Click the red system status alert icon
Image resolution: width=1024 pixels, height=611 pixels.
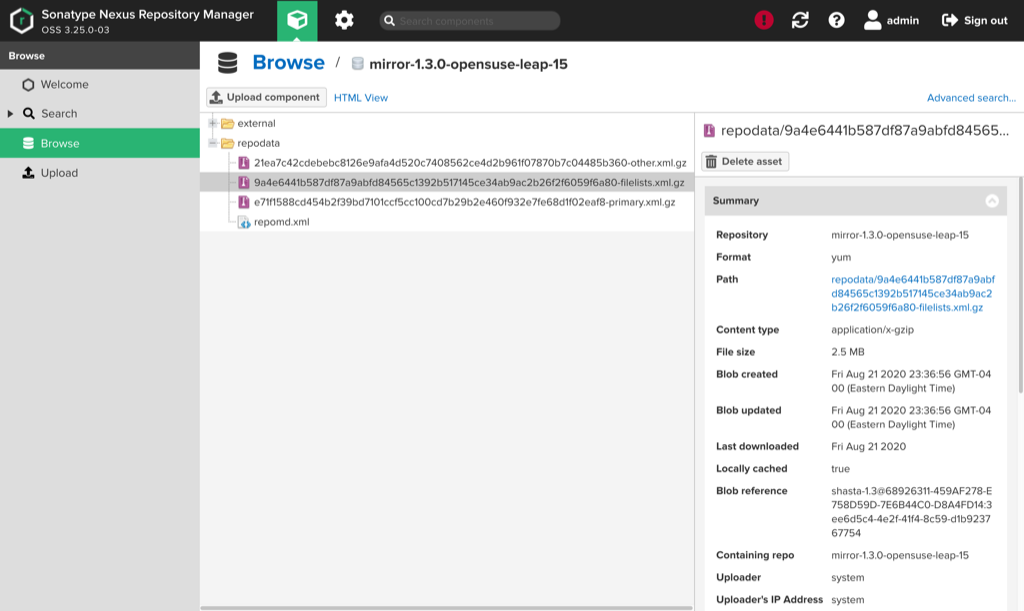(763, 20)
